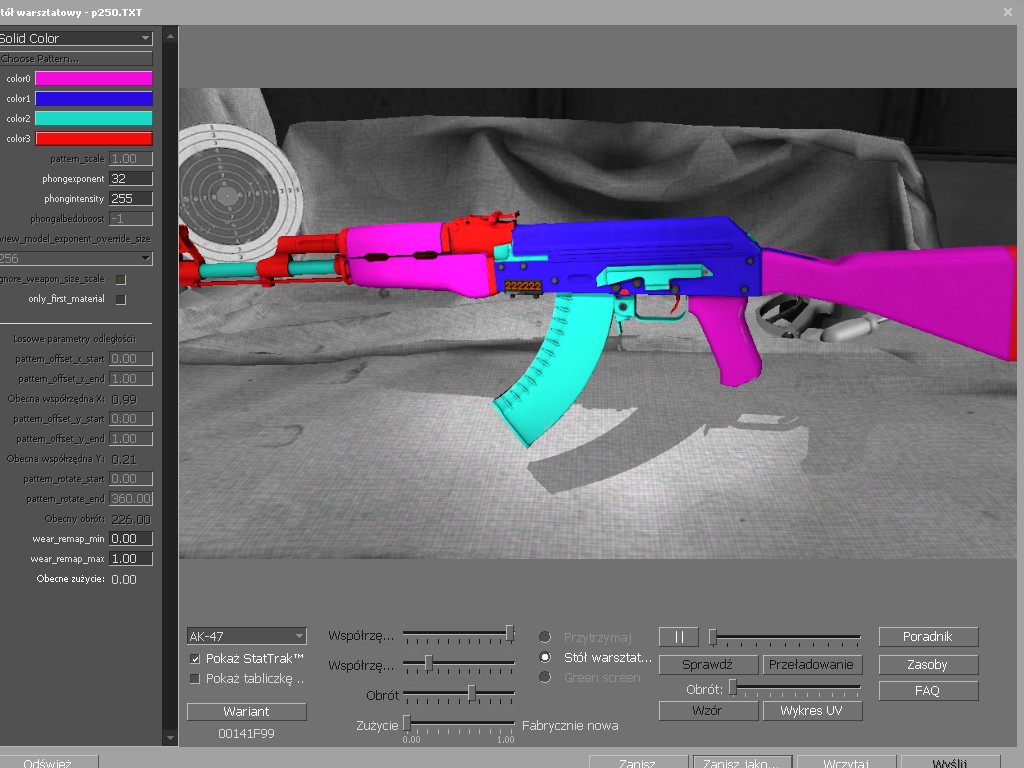Open the Poradnik guide
Viewport: 1024px width, 768px height.
tap(928, 637)
